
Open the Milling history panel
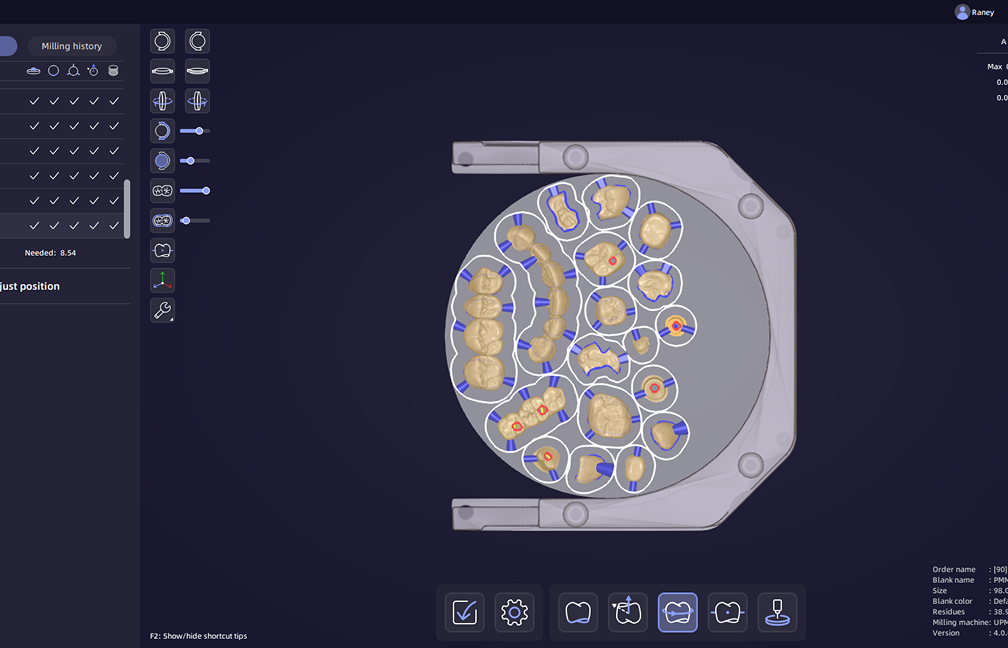click(71, 46)
